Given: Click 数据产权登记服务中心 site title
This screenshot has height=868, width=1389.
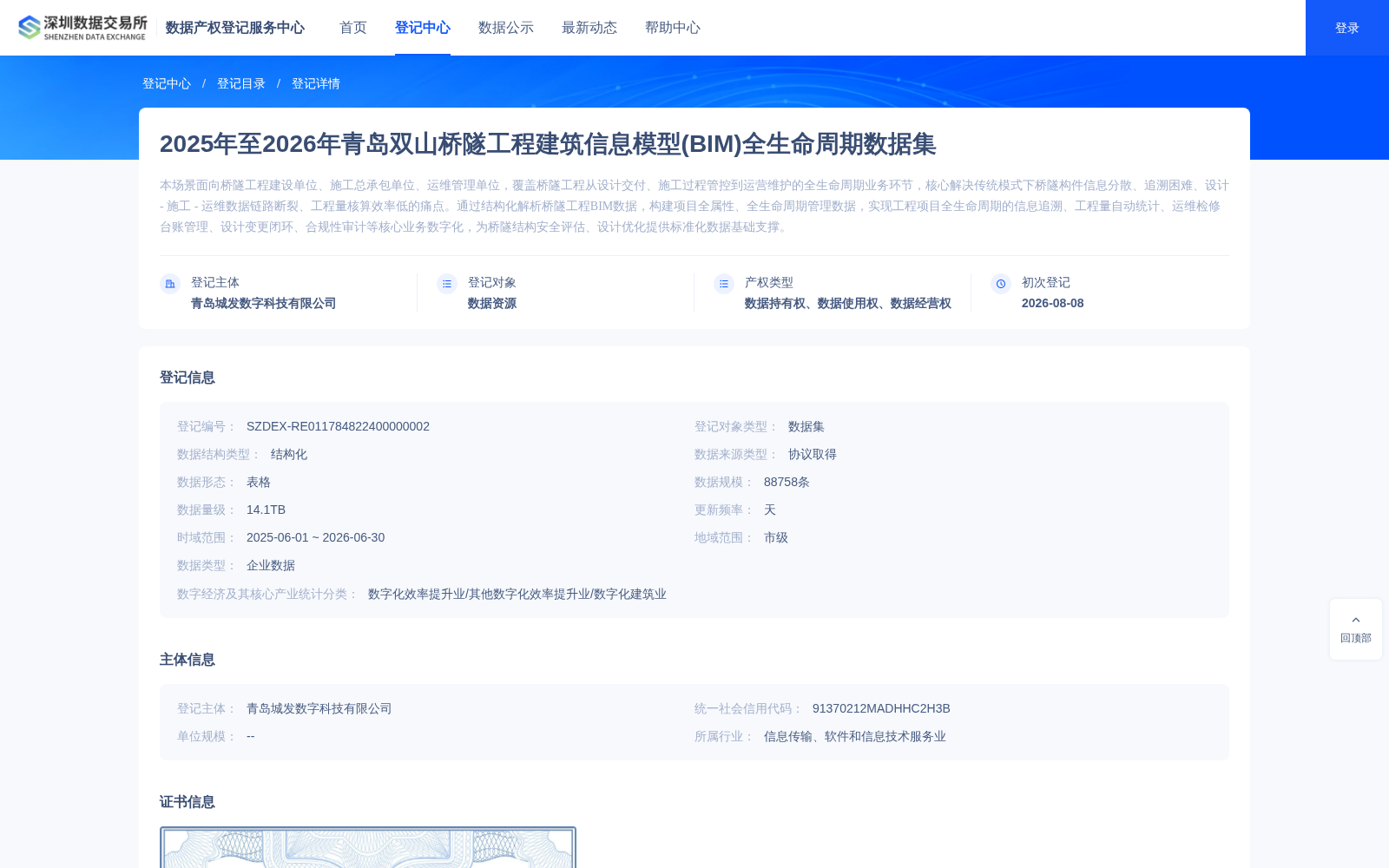Looking at the screenshot, I should pyautogui.click(x=235, y=28).
